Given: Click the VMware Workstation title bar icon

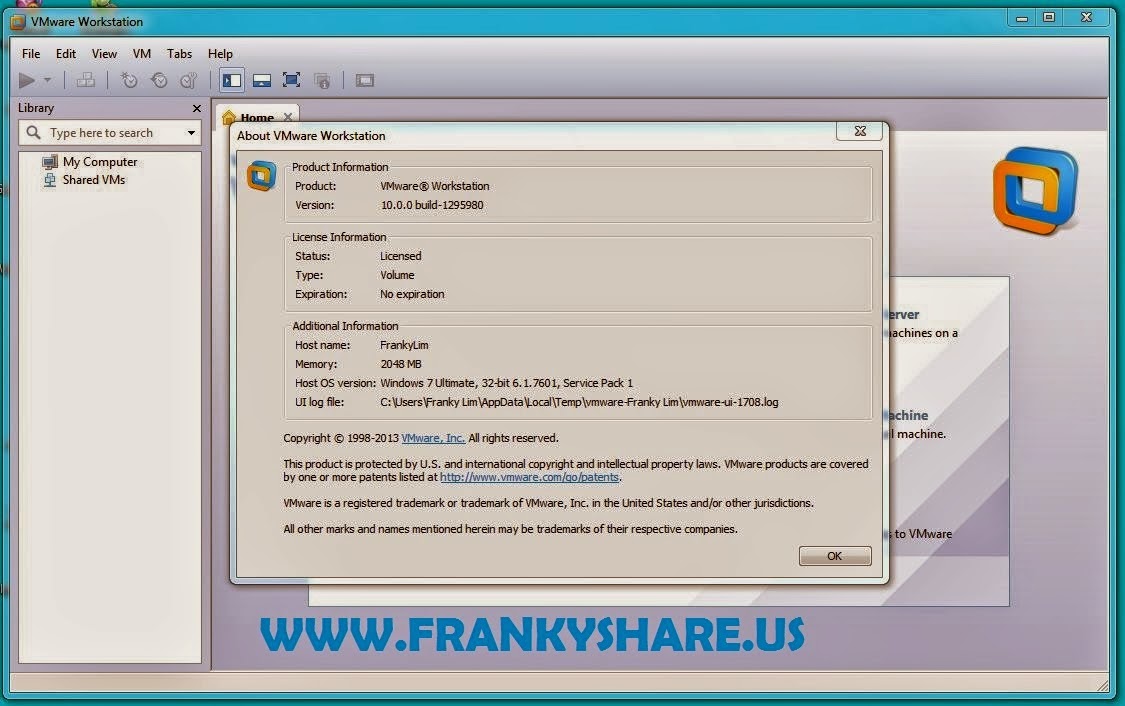Looking at the screenshot, I should (x=18, y=22).
